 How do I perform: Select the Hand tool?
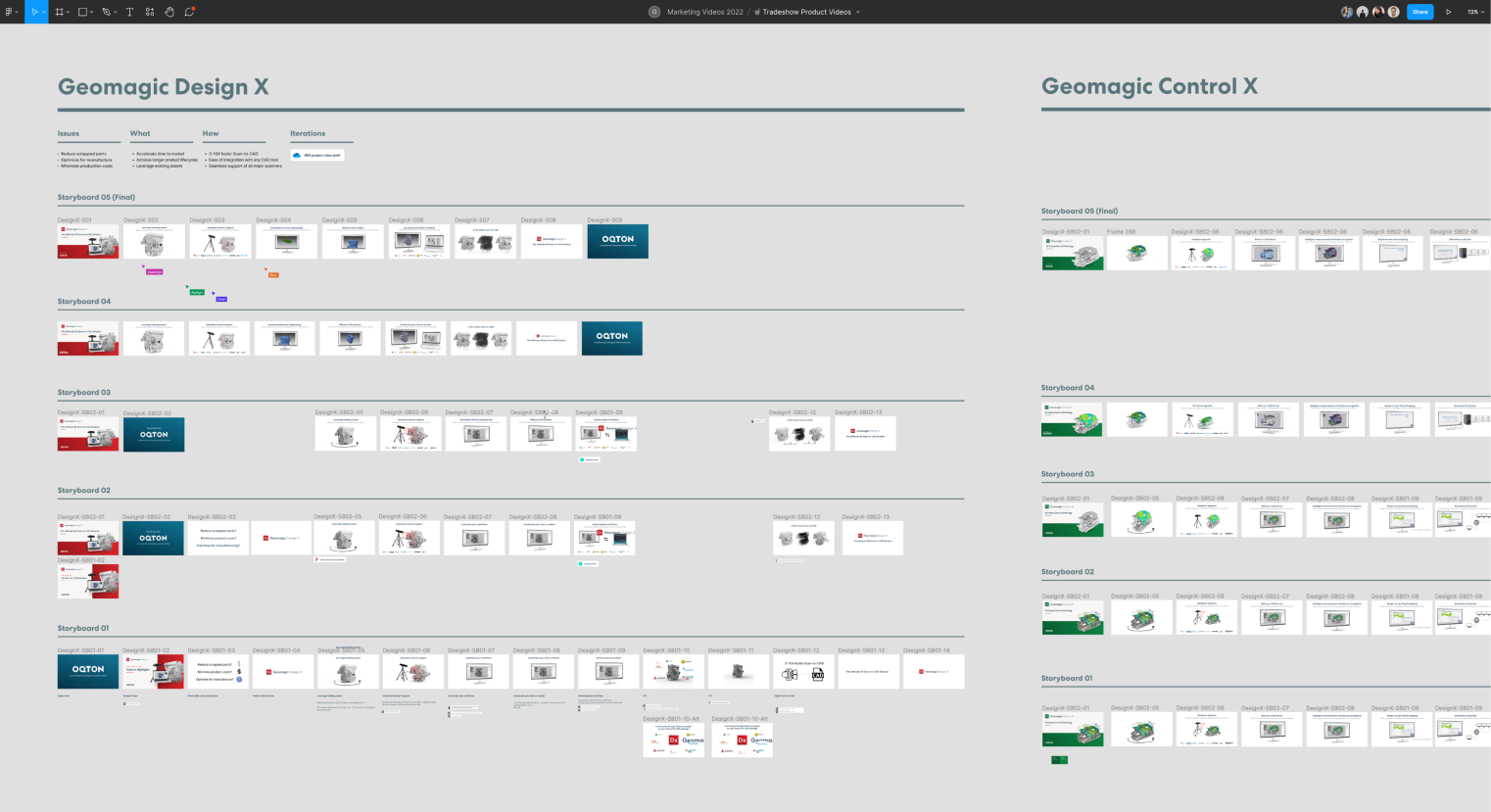pos(169,11)
